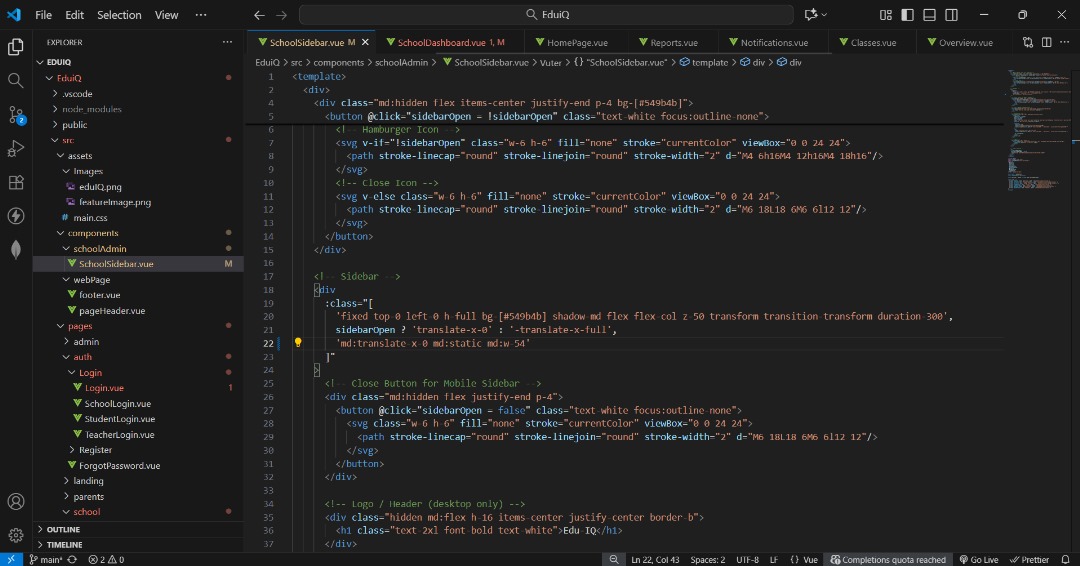Image resolution: width=1080 pixels, height=566 pixels.
Task: Switch to the SchoolDashboard.vue tab
Action: (445, 42)
